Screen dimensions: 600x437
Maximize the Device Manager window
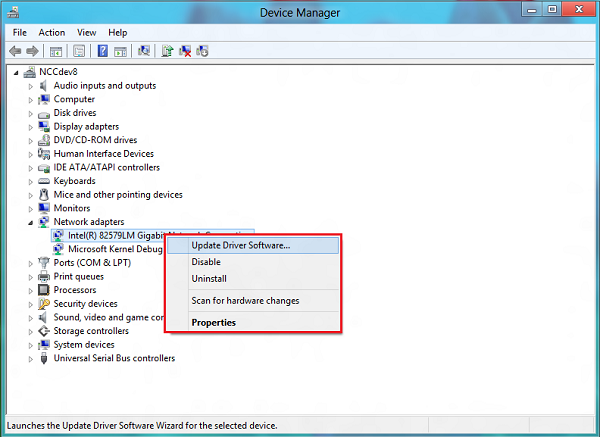(x=552, y=9)
